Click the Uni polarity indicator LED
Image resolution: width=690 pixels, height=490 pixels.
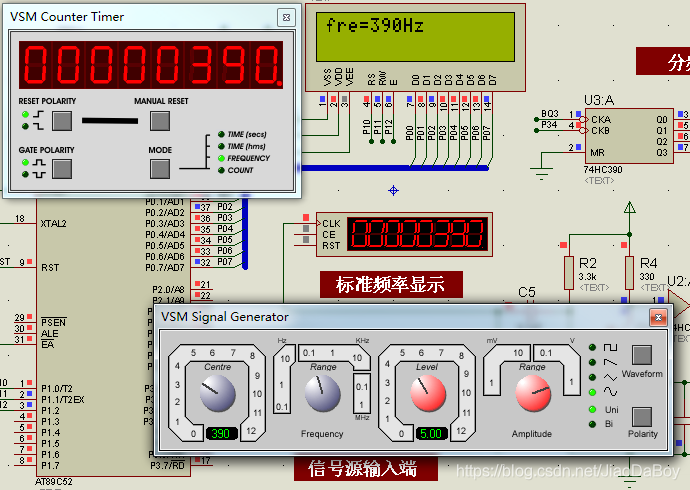click(593, 409)
